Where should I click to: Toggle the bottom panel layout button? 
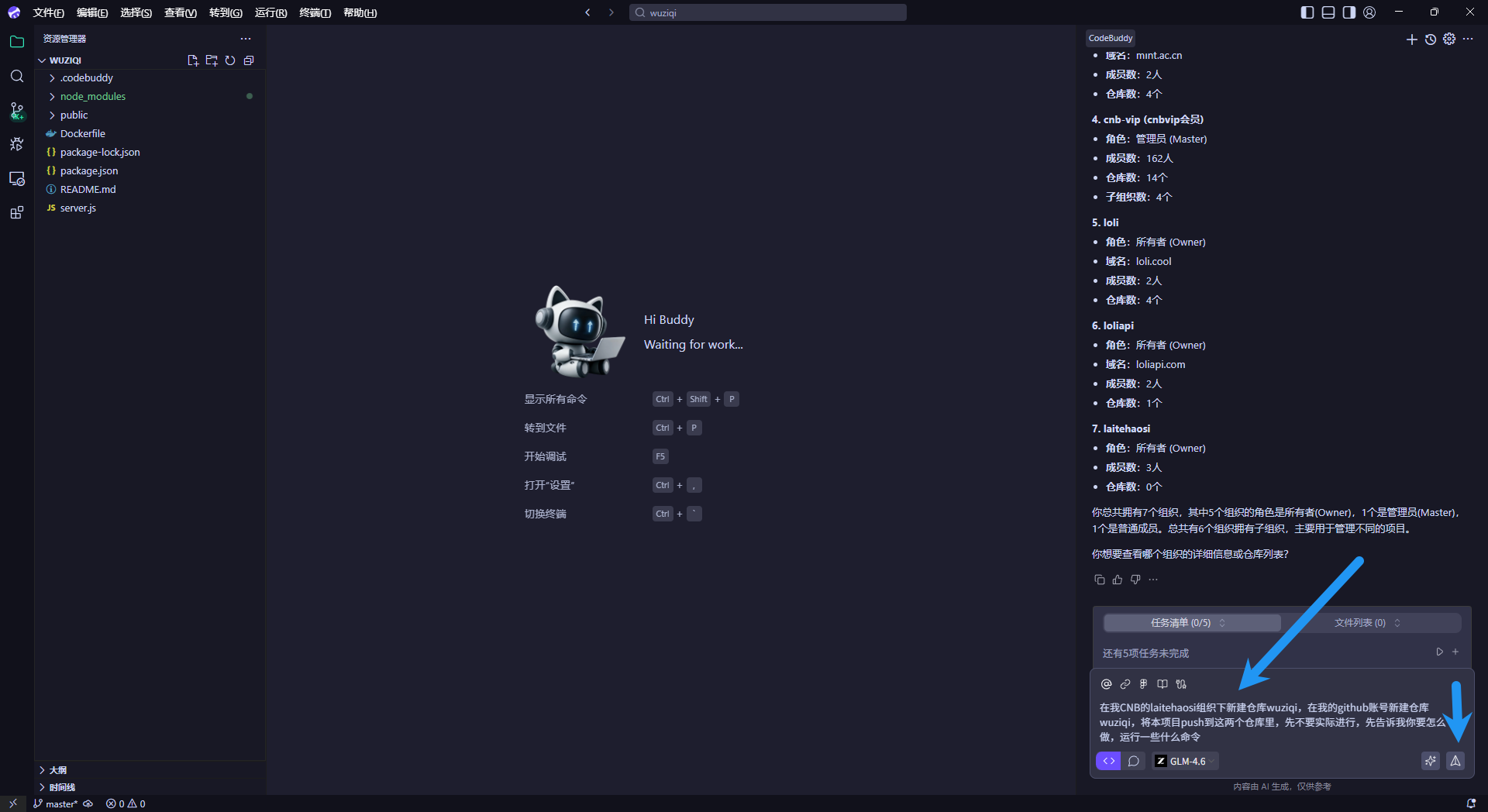(x=1328, y=12)
